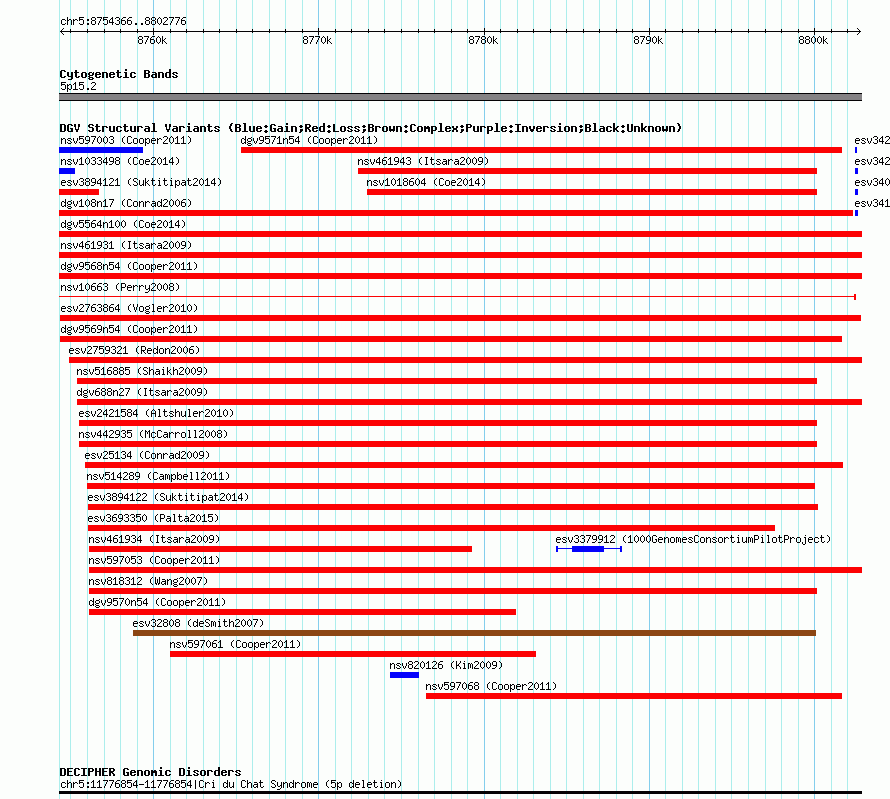Open nsv461931 (Itsara2009) variant
This screenshot has width=890, height=799.
[x=126, y=245]
